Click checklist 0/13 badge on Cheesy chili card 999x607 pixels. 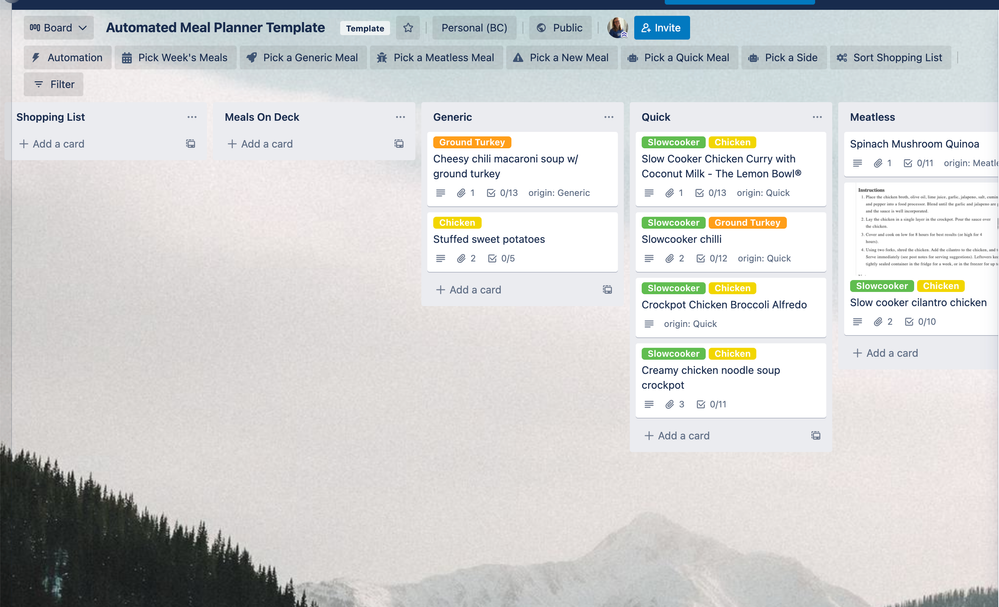point(502,193)
